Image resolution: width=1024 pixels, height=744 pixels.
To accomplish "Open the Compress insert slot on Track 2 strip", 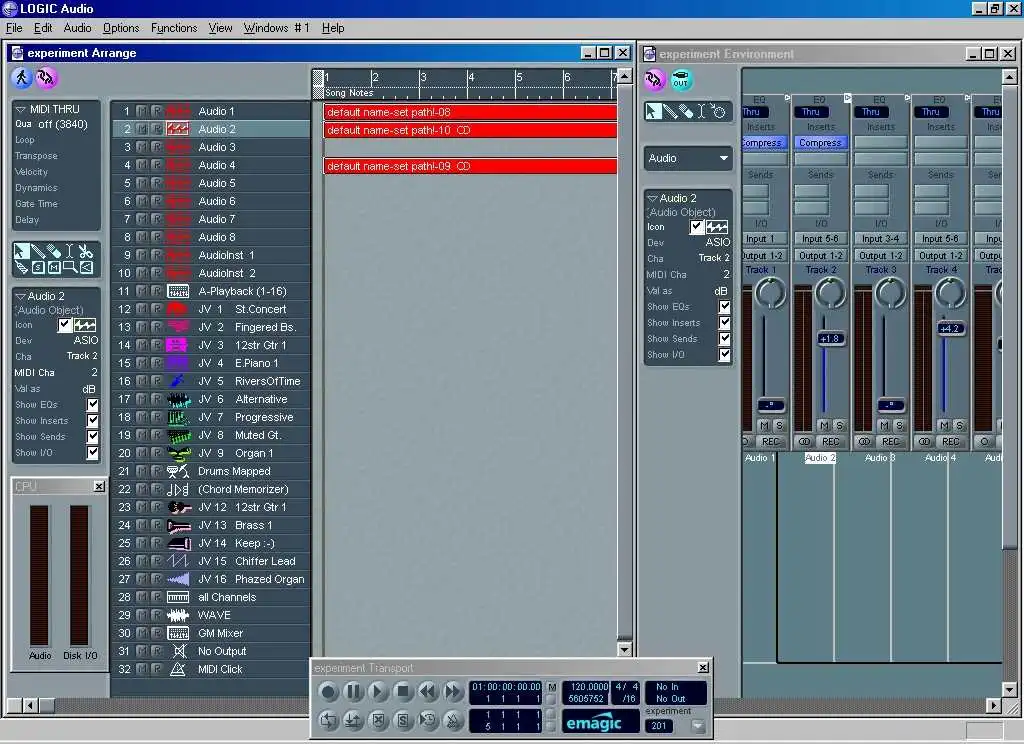I will click(x=820, y=142).
